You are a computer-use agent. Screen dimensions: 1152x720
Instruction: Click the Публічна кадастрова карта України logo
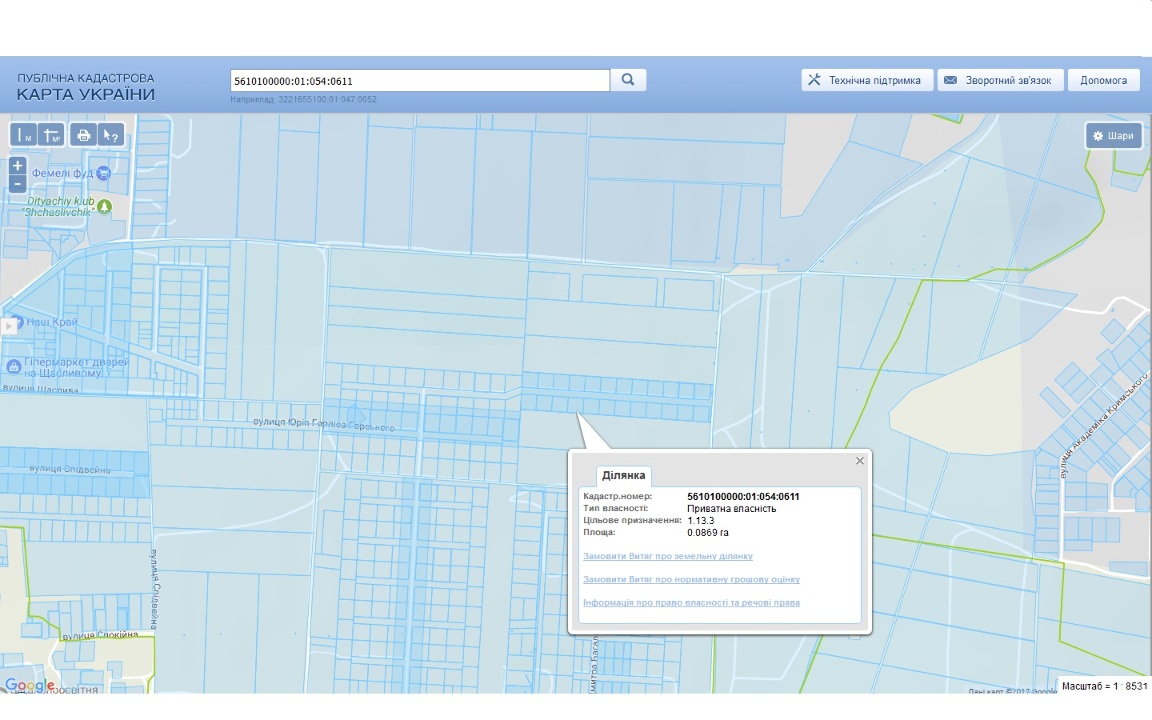(x=86, y=87)
